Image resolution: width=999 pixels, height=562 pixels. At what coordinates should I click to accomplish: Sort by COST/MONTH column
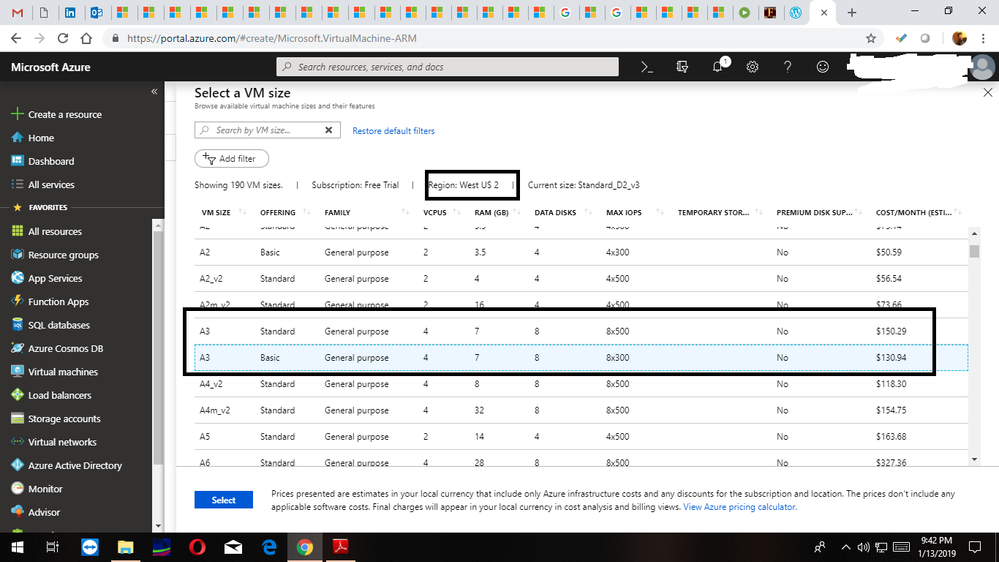pos(914,212)
